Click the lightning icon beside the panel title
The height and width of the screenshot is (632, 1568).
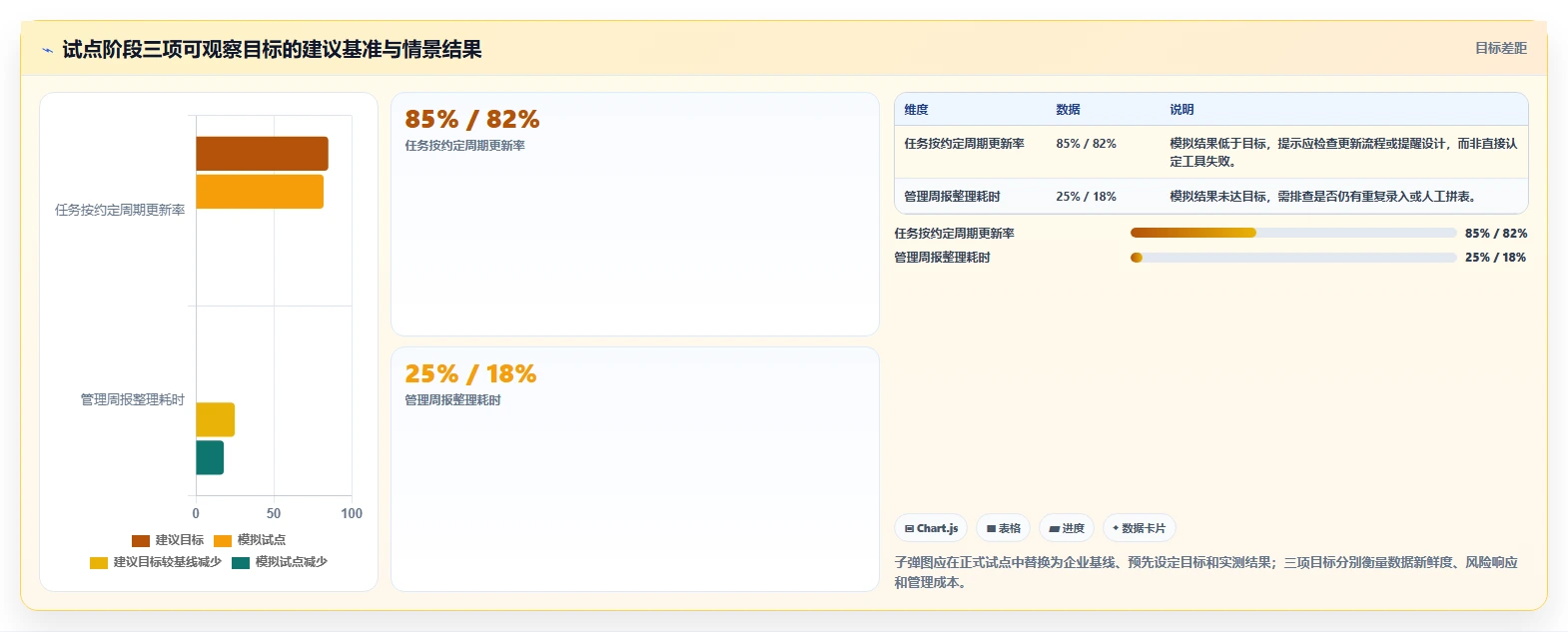tap(47, 50)
